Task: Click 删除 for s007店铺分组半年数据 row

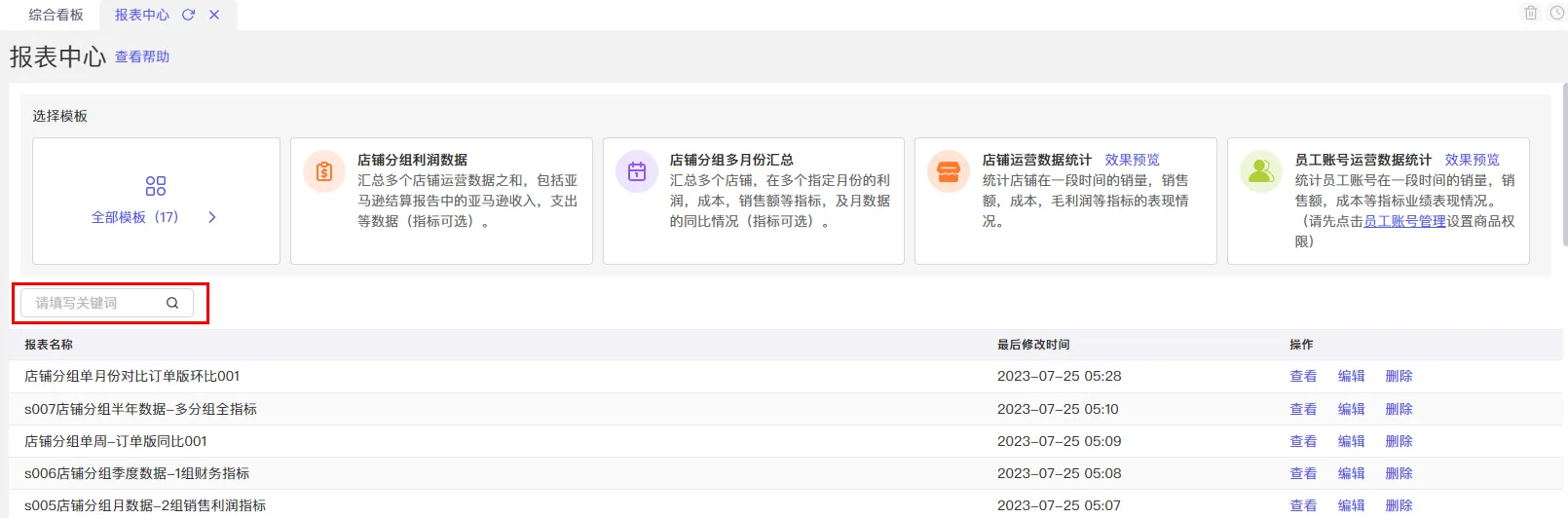Action: coord(1399,409)
